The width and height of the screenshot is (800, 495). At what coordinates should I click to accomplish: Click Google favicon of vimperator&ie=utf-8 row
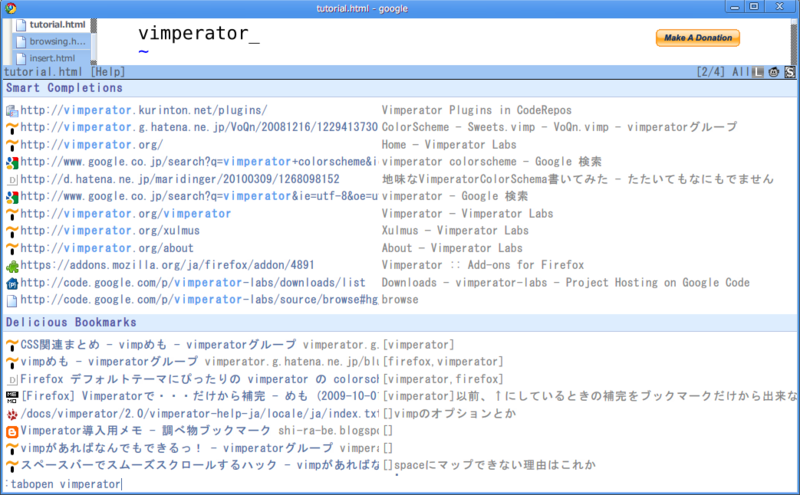click(x=12, y=197)
